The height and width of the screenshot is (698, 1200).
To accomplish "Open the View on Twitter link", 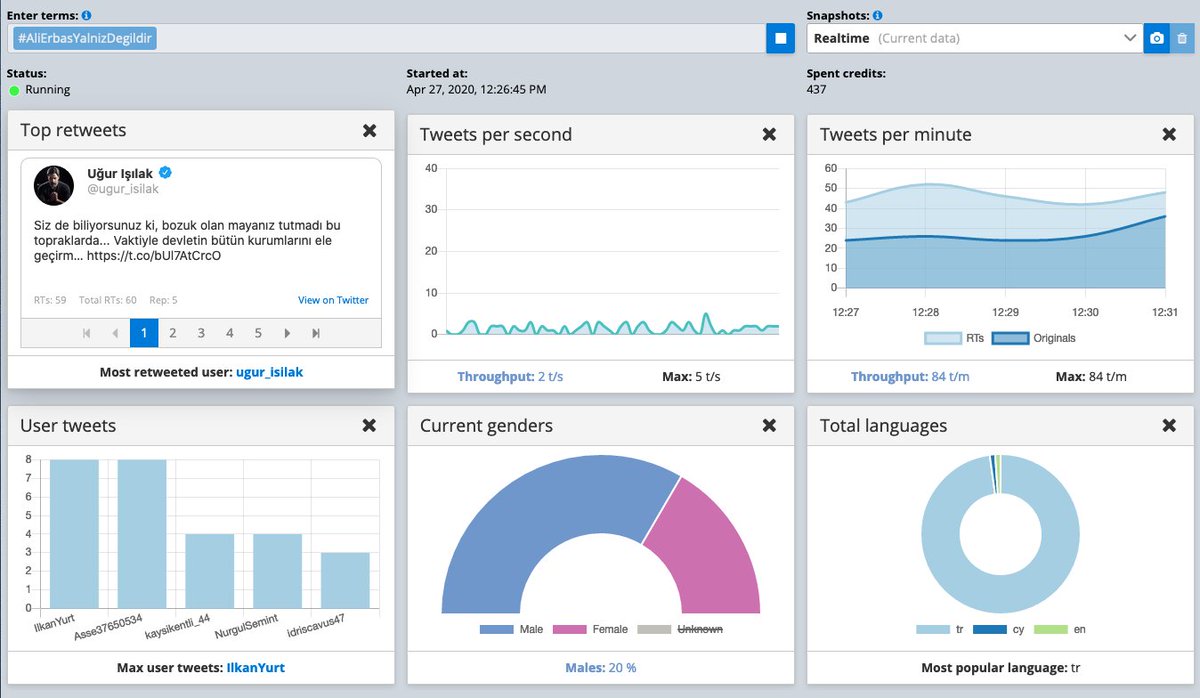I will [x=333, y=300].
